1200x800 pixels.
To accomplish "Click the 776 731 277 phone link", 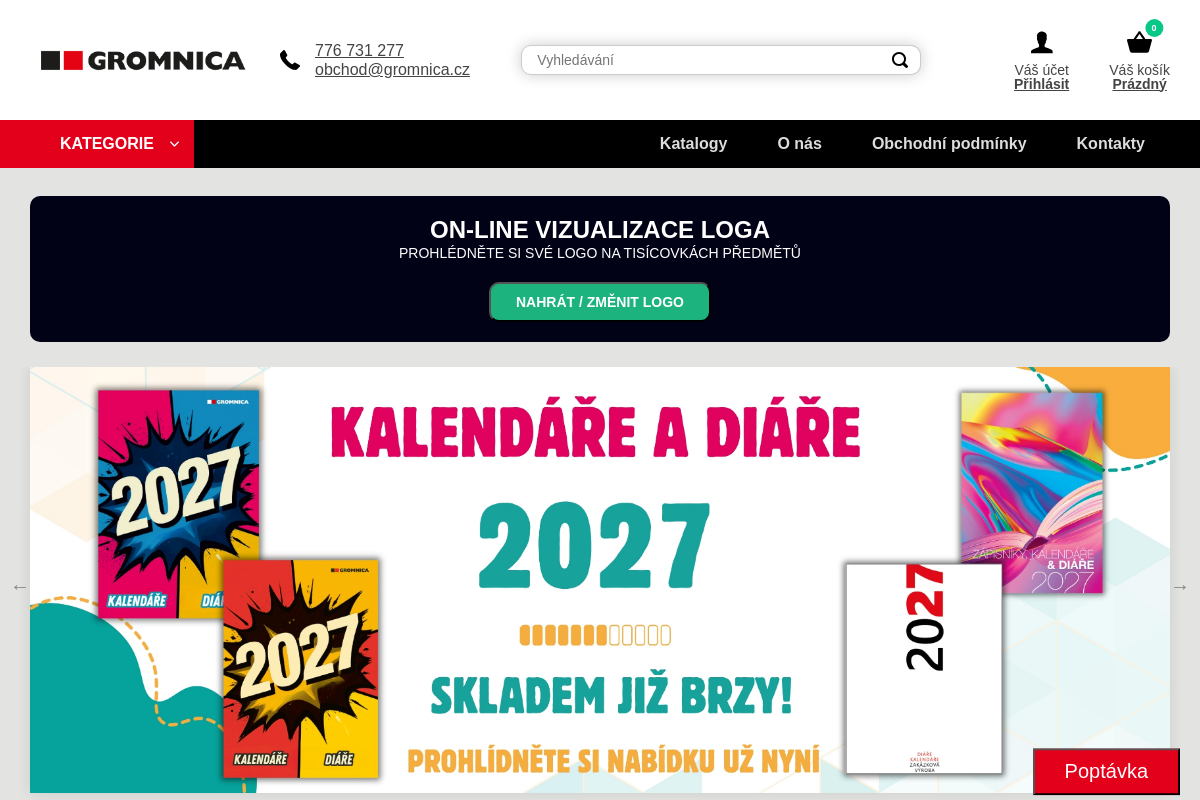I will pos(359,51).
